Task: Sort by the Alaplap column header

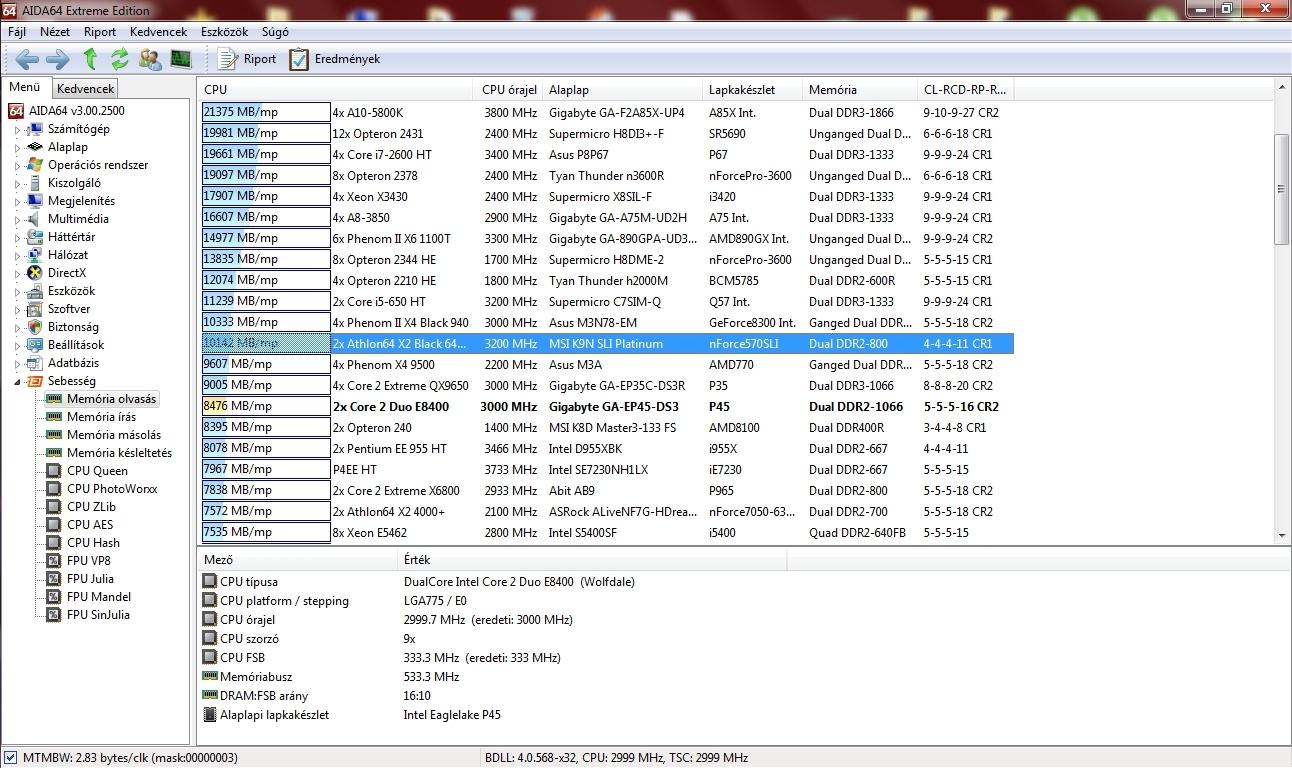Action: 622,90
